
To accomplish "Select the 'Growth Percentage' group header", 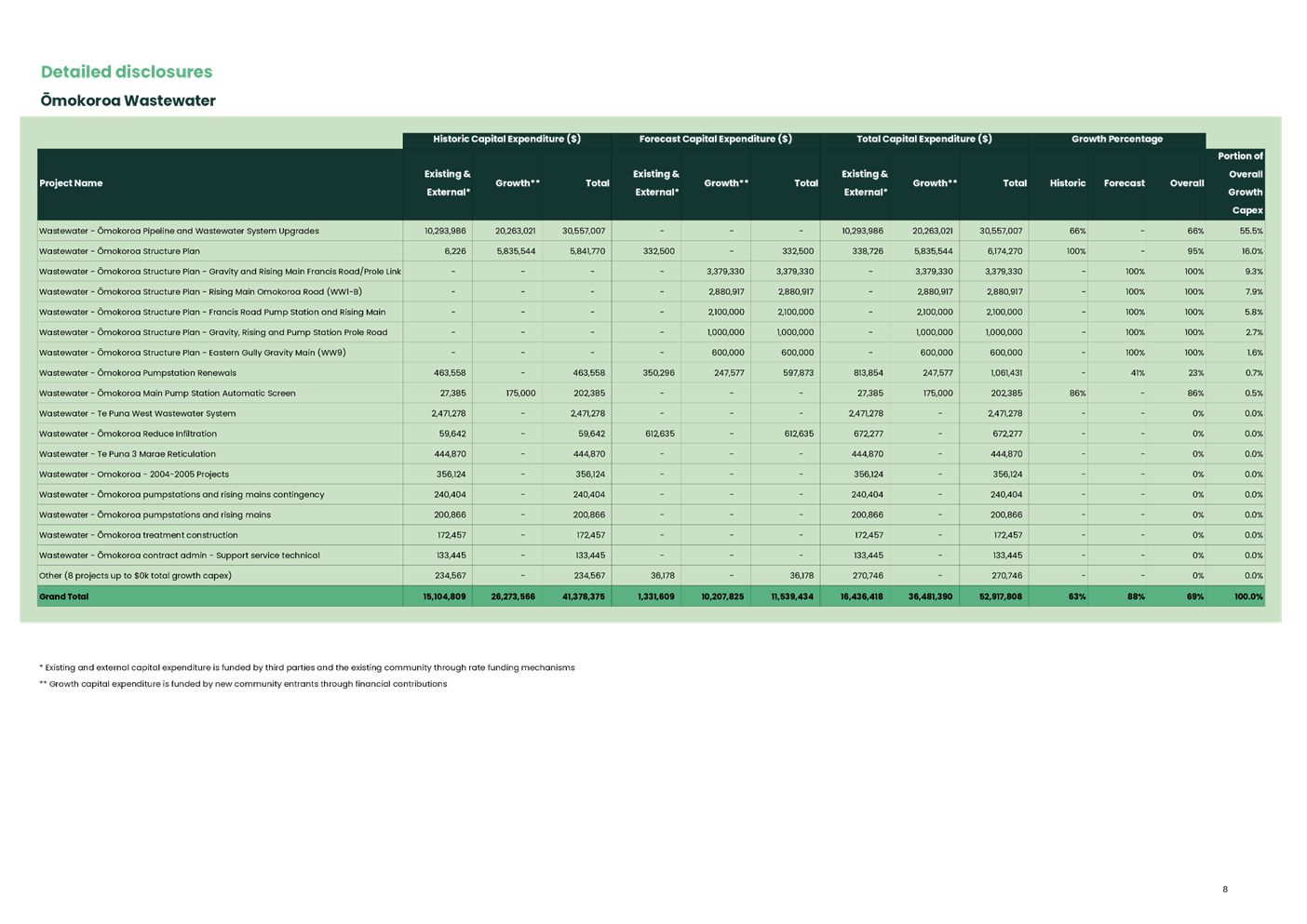I will 1117,139.
